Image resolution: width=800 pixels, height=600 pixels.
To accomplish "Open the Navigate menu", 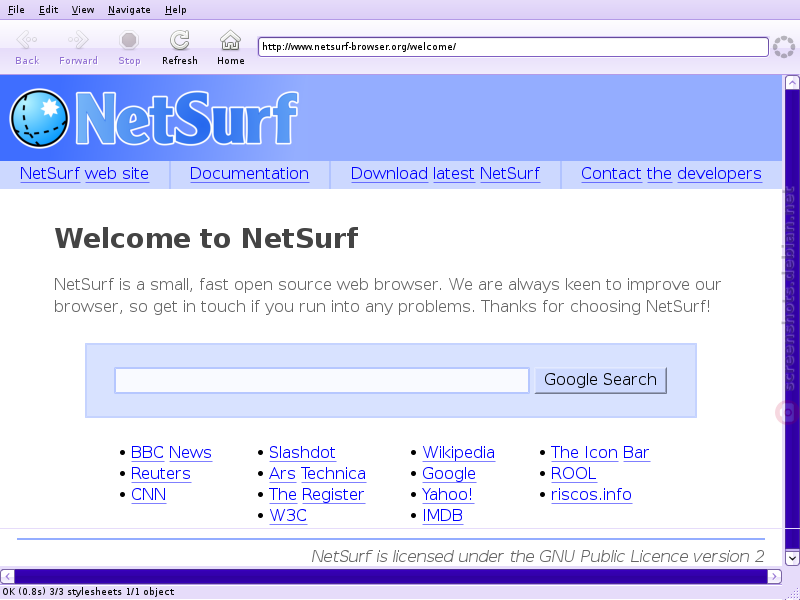I will (129, 10).
